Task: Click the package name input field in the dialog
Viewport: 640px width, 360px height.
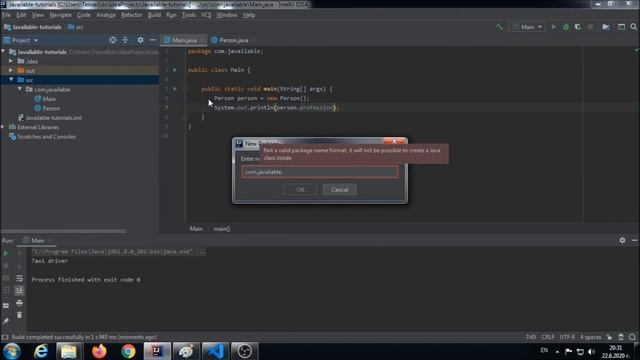Action: [320, 172]
